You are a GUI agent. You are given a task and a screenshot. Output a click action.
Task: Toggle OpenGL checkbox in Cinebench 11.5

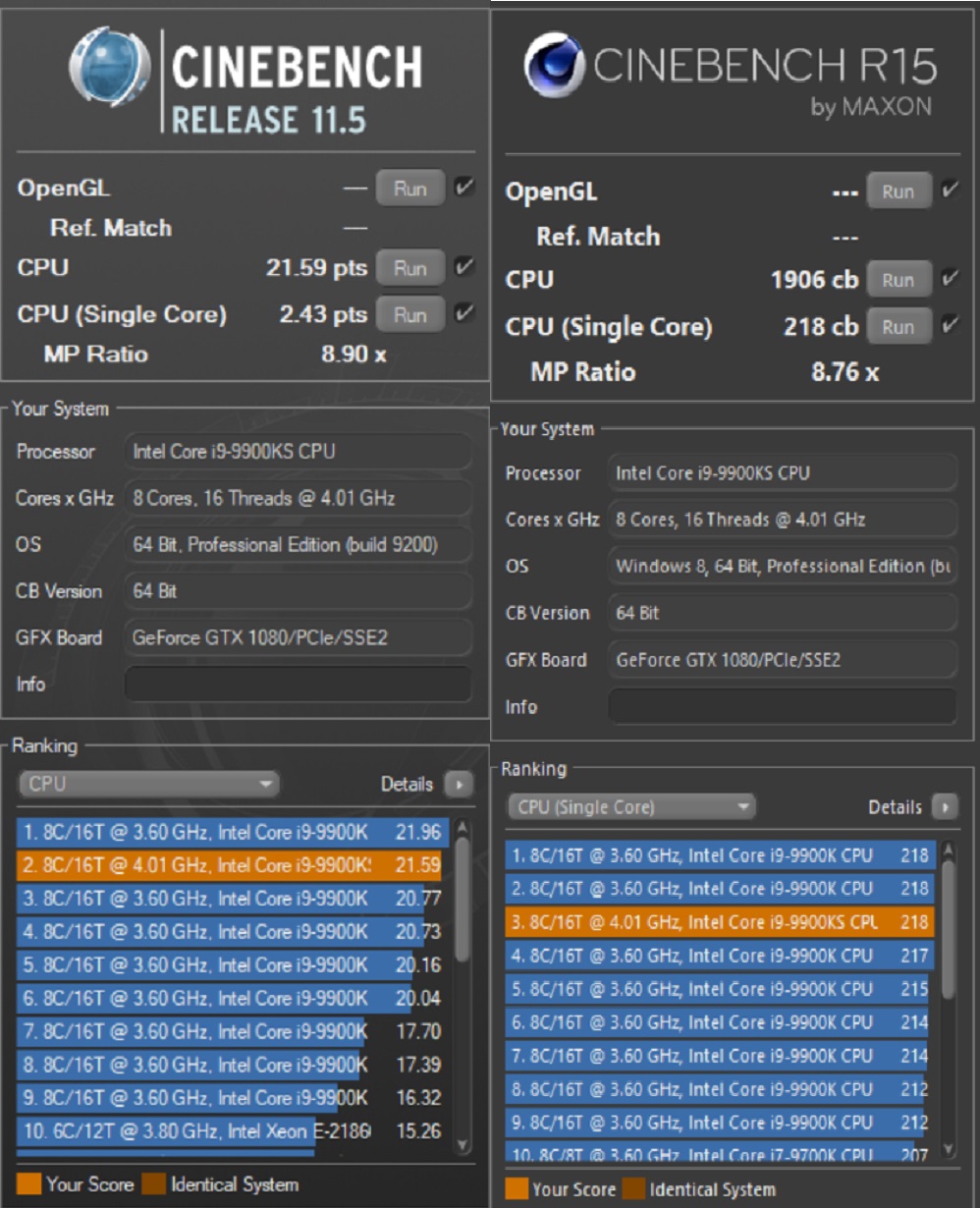pos(464,187)
